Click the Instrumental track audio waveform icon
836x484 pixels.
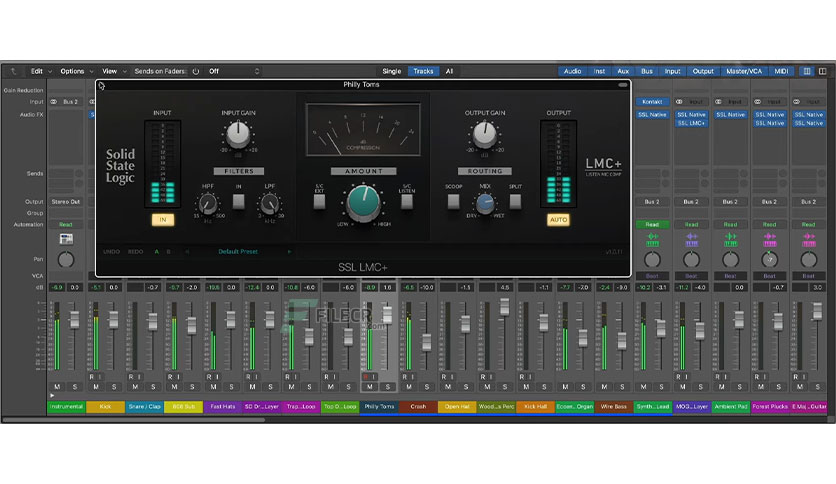click(66, 239)
